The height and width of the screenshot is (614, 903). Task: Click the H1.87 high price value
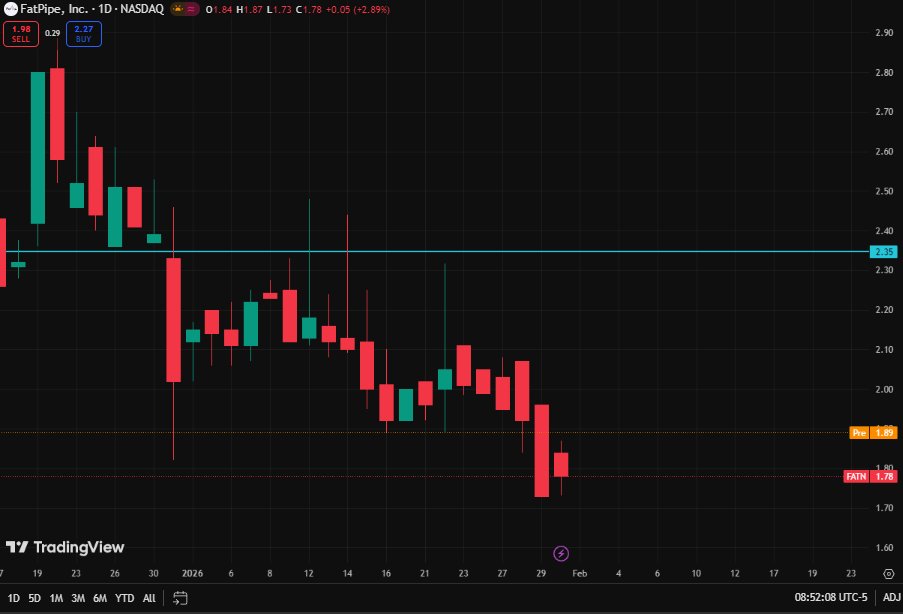coord(249,10)
